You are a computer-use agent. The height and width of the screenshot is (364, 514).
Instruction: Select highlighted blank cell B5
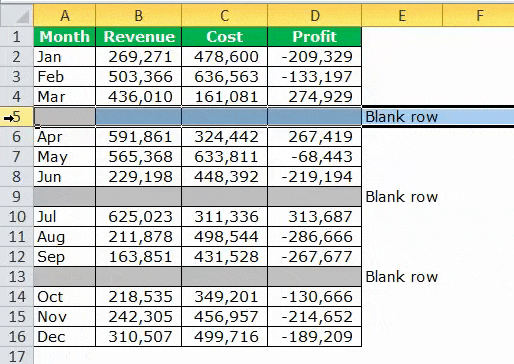pos(138,117)
